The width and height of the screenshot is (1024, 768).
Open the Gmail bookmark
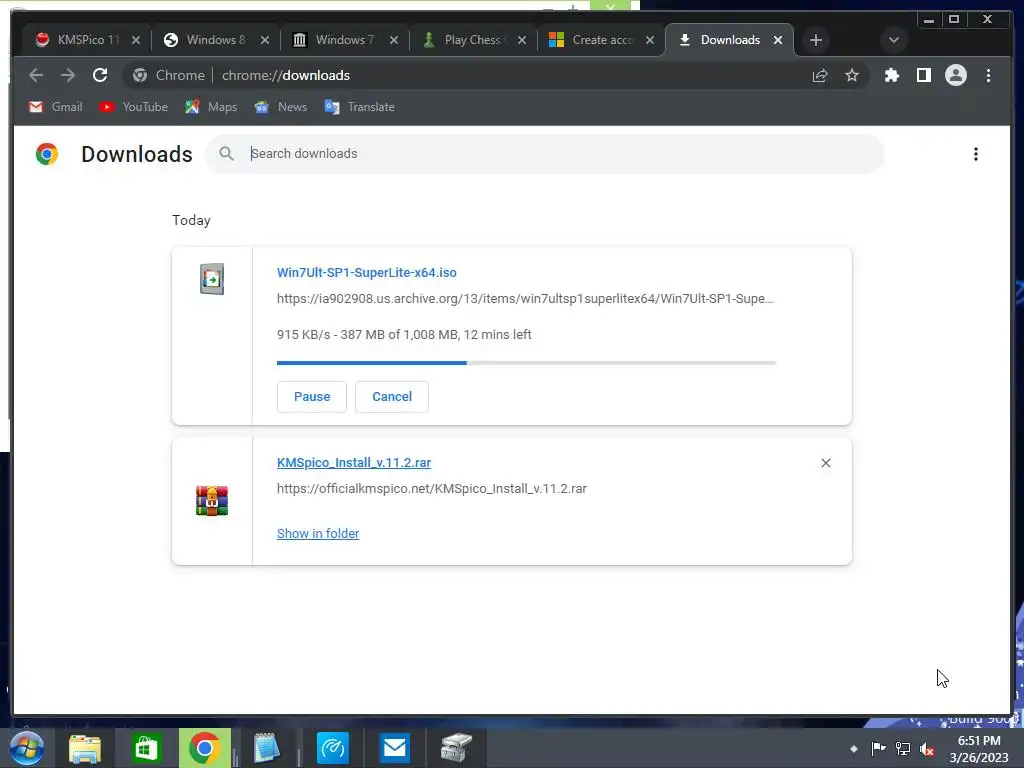click(x=56, y=106)
